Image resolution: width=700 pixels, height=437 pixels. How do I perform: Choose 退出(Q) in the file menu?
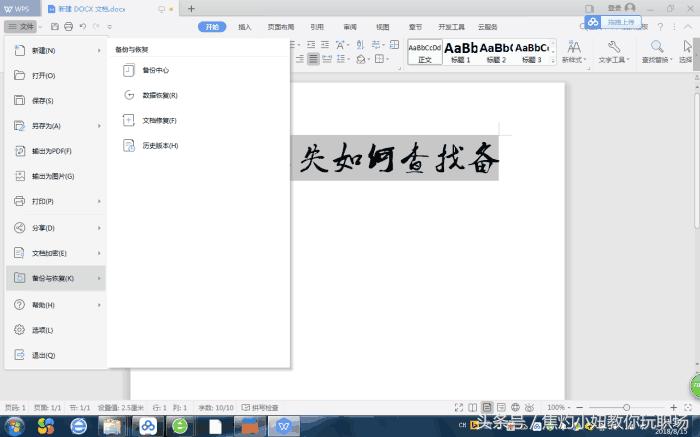click(x=56, y=355)
